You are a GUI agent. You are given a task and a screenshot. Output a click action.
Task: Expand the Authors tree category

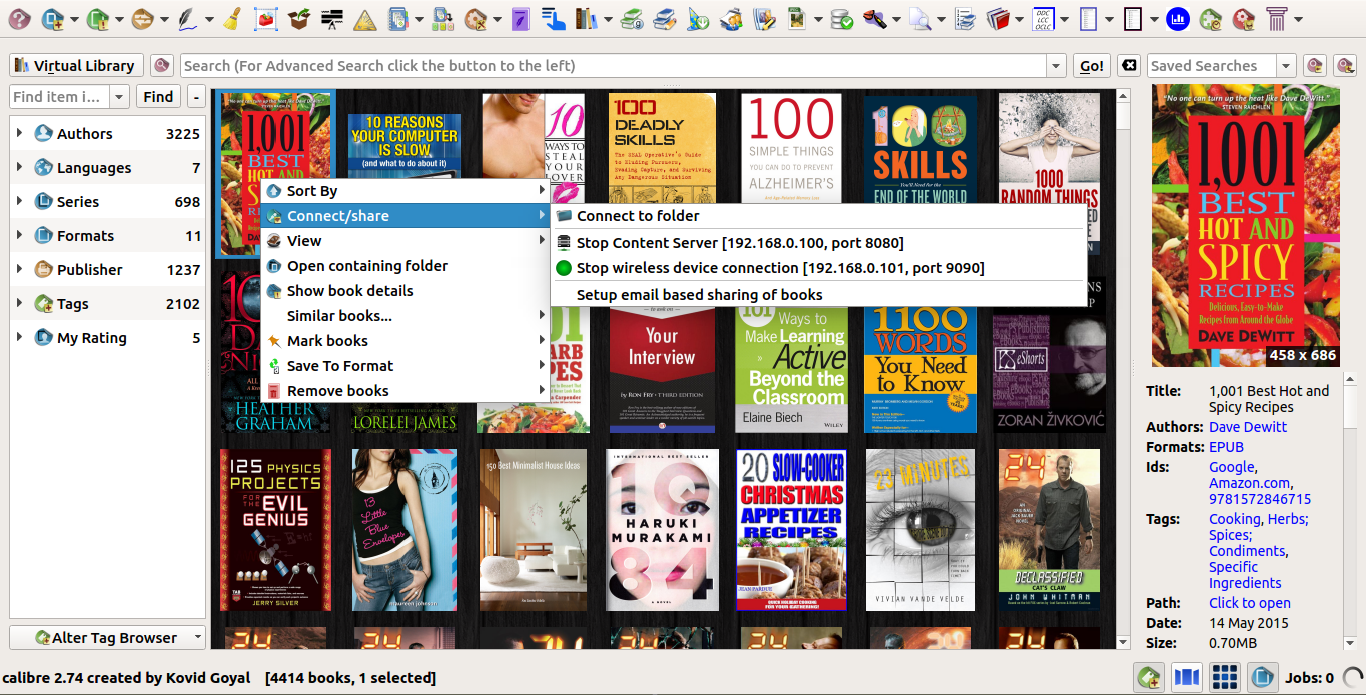click(x=19, y=133)
